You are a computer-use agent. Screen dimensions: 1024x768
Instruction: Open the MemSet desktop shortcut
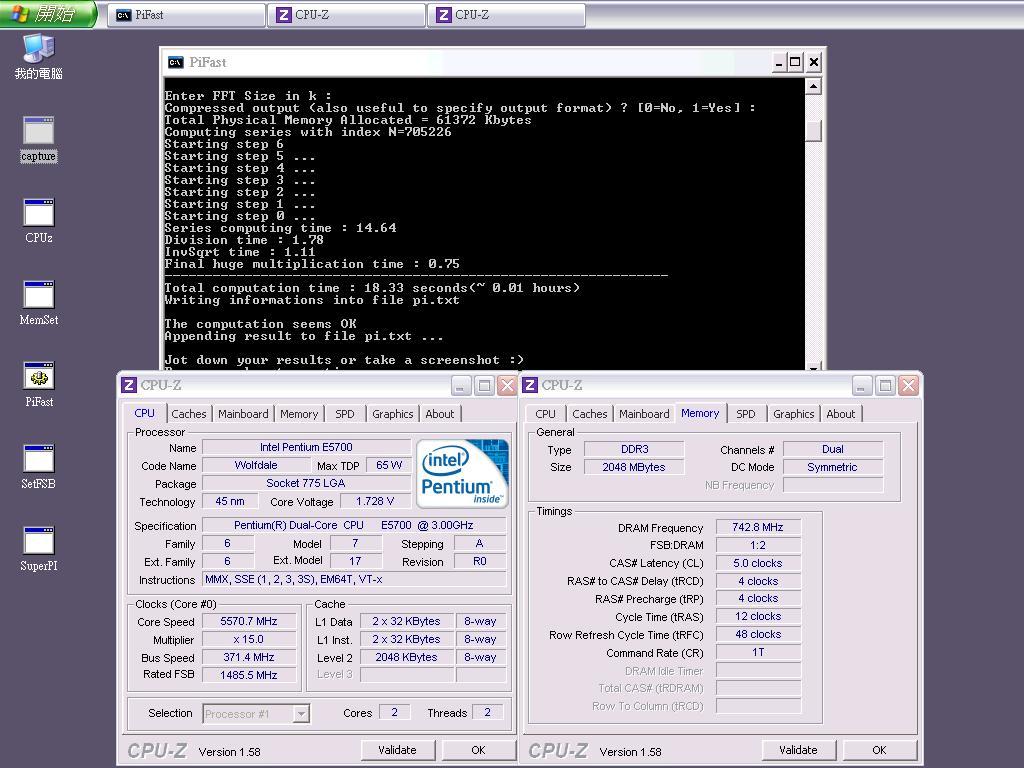(39, 303)
